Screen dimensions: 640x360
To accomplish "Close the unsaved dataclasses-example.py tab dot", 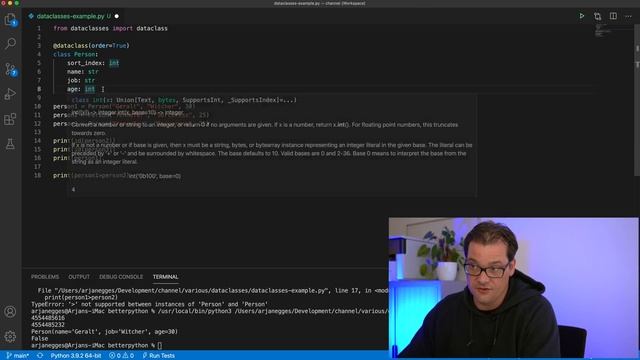I will [117, 16].
